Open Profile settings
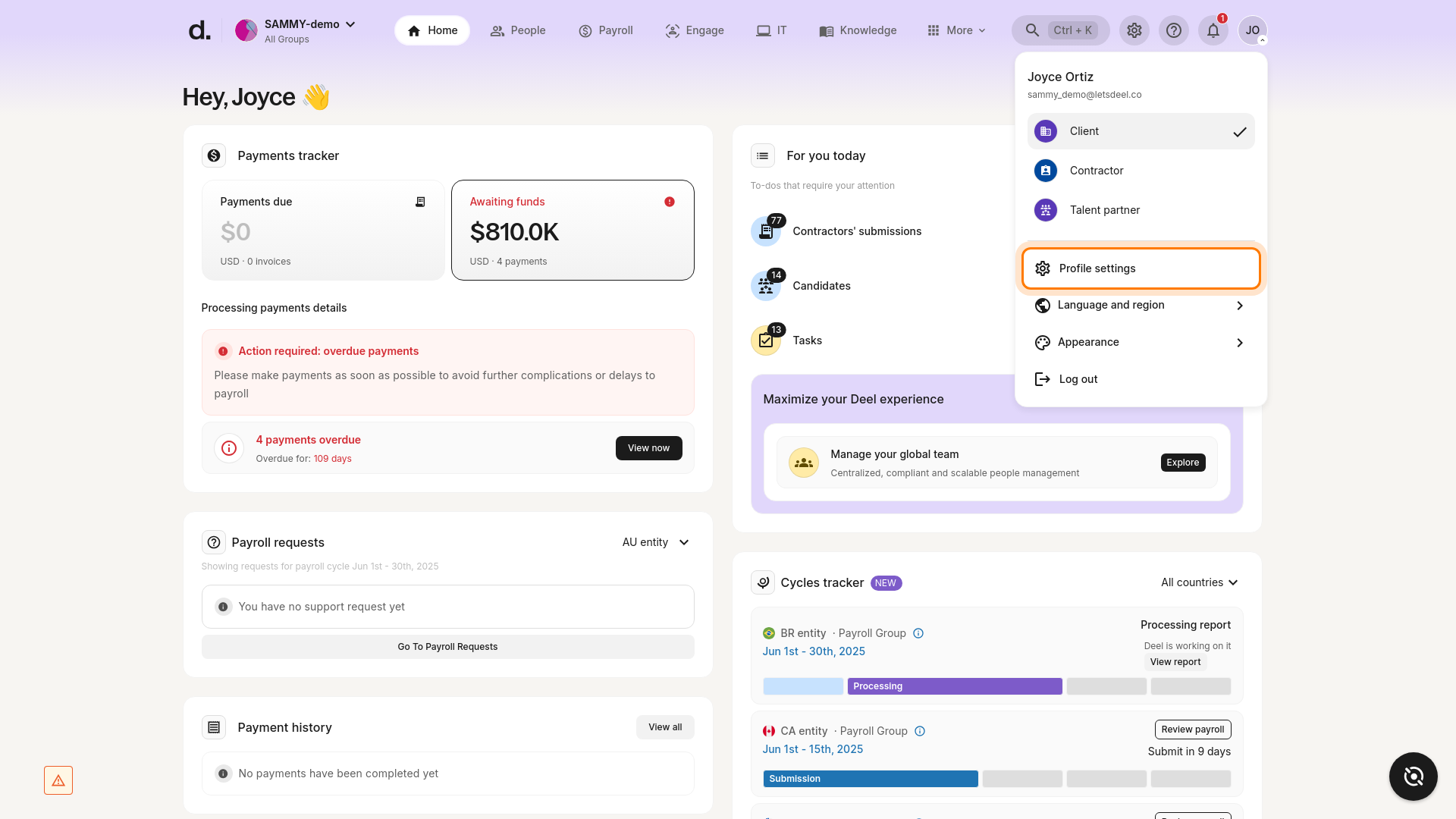Image resolution: width=1456 pixels, height=819 pixels. pos(1141,268)
